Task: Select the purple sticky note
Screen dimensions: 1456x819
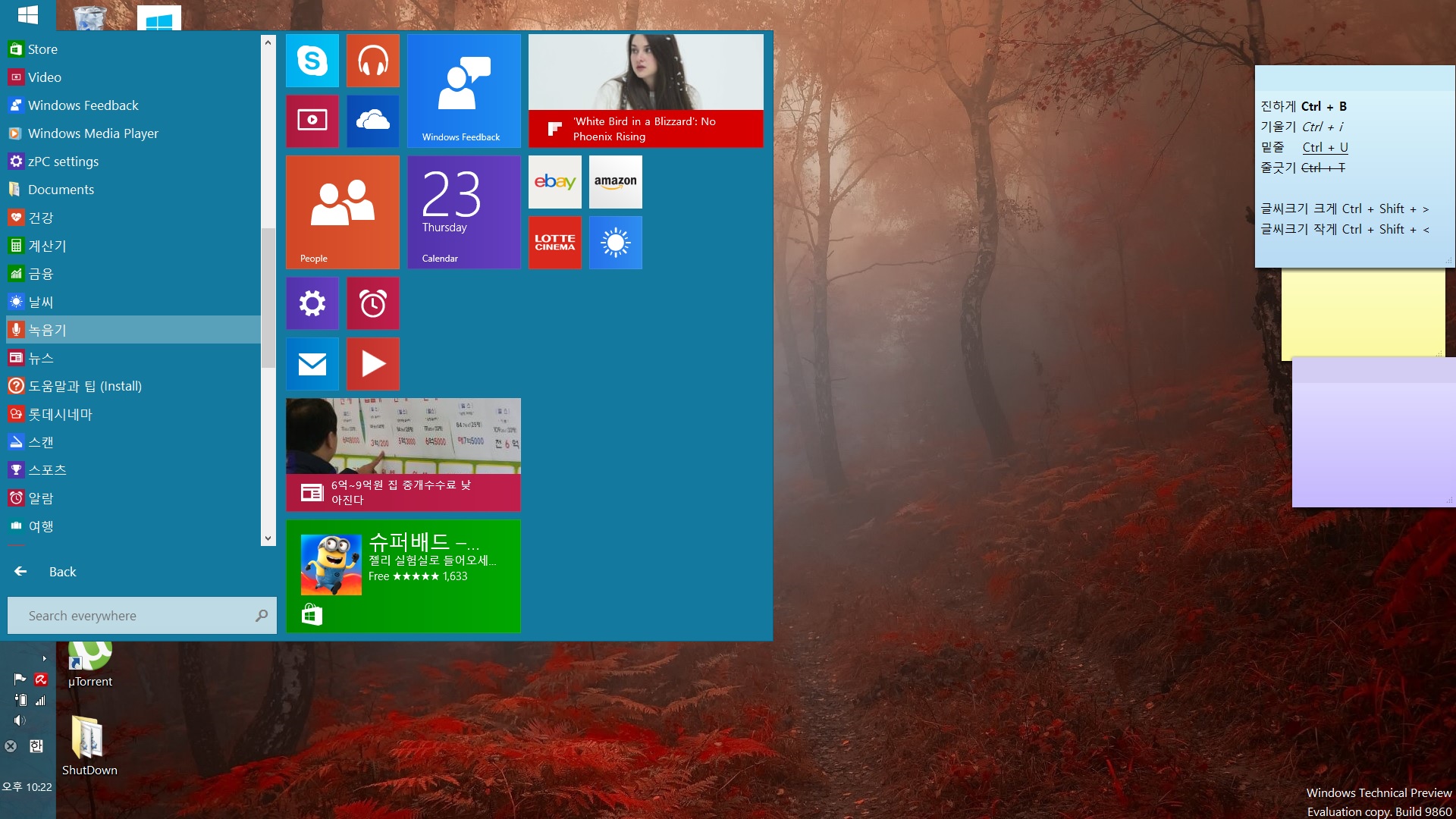Action: pos(1373,432)
